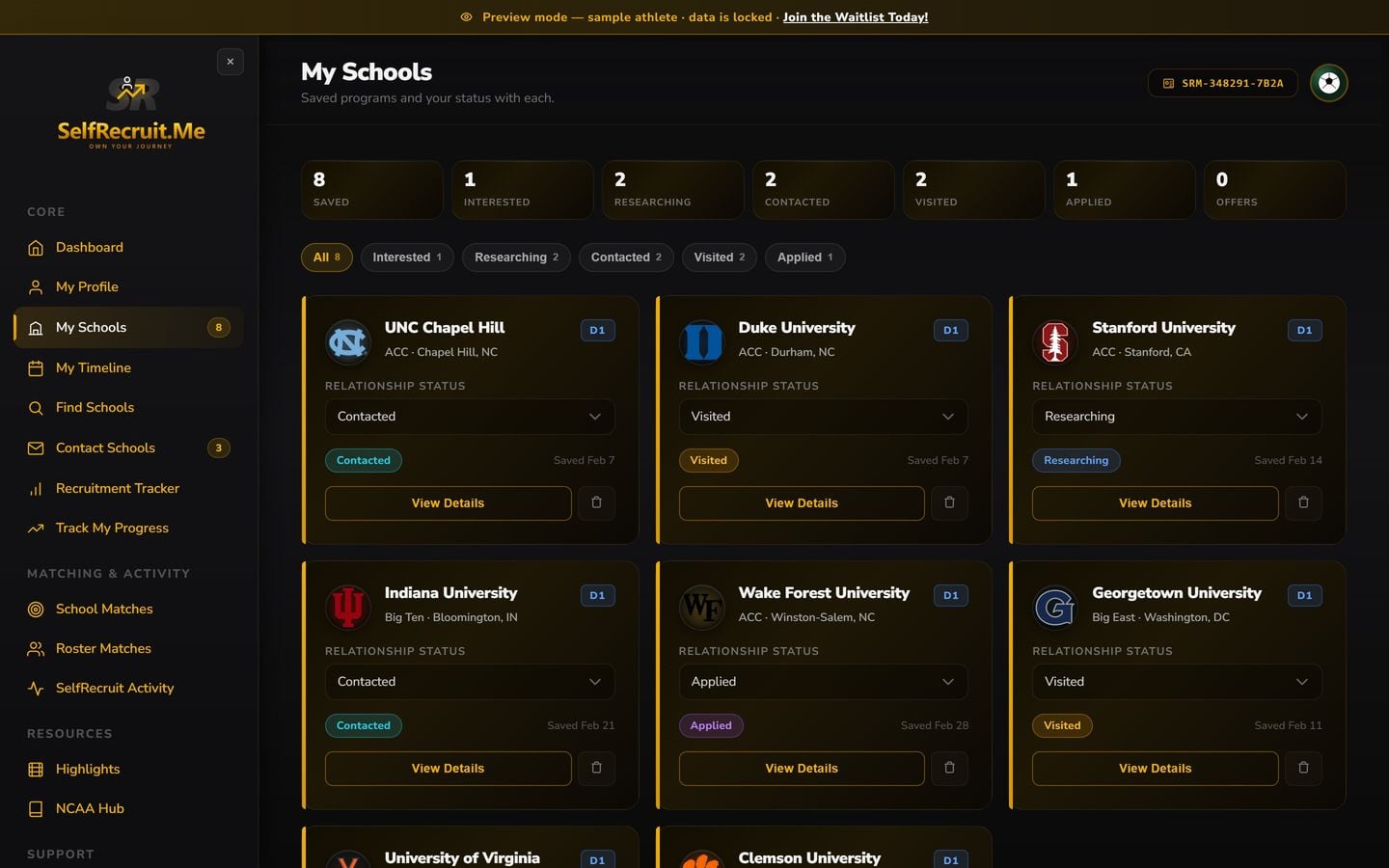Click the 8 Saved stat card
The height and width of the screenshot is (868, 1389).
coord(372,190)
